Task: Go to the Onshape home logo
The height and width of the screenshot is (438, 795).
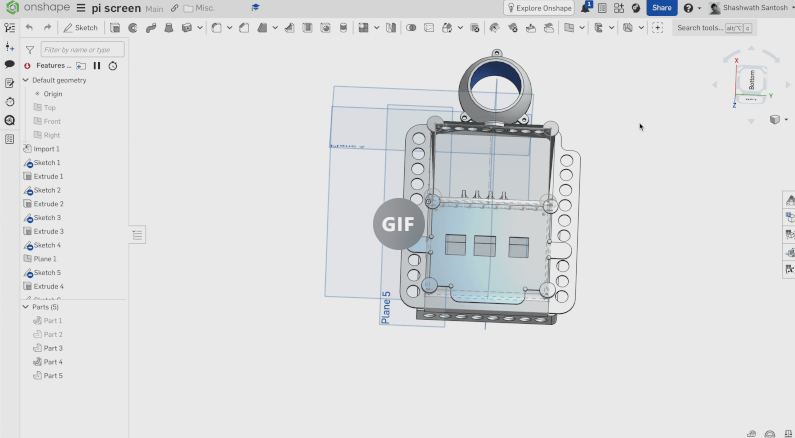Action: tap(38, 8)
